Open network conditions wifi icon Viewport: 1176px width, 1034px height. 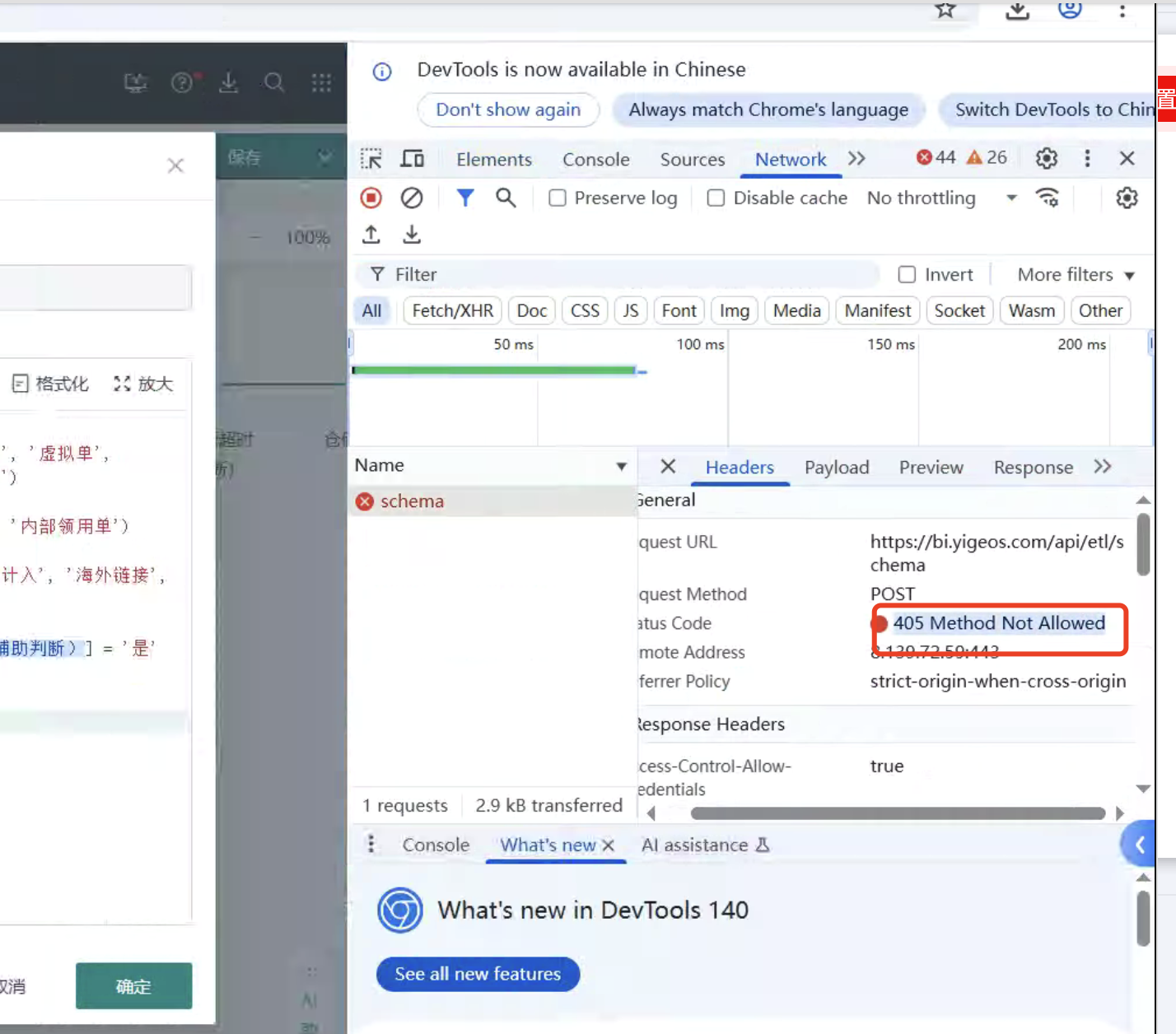point(1048,198)
